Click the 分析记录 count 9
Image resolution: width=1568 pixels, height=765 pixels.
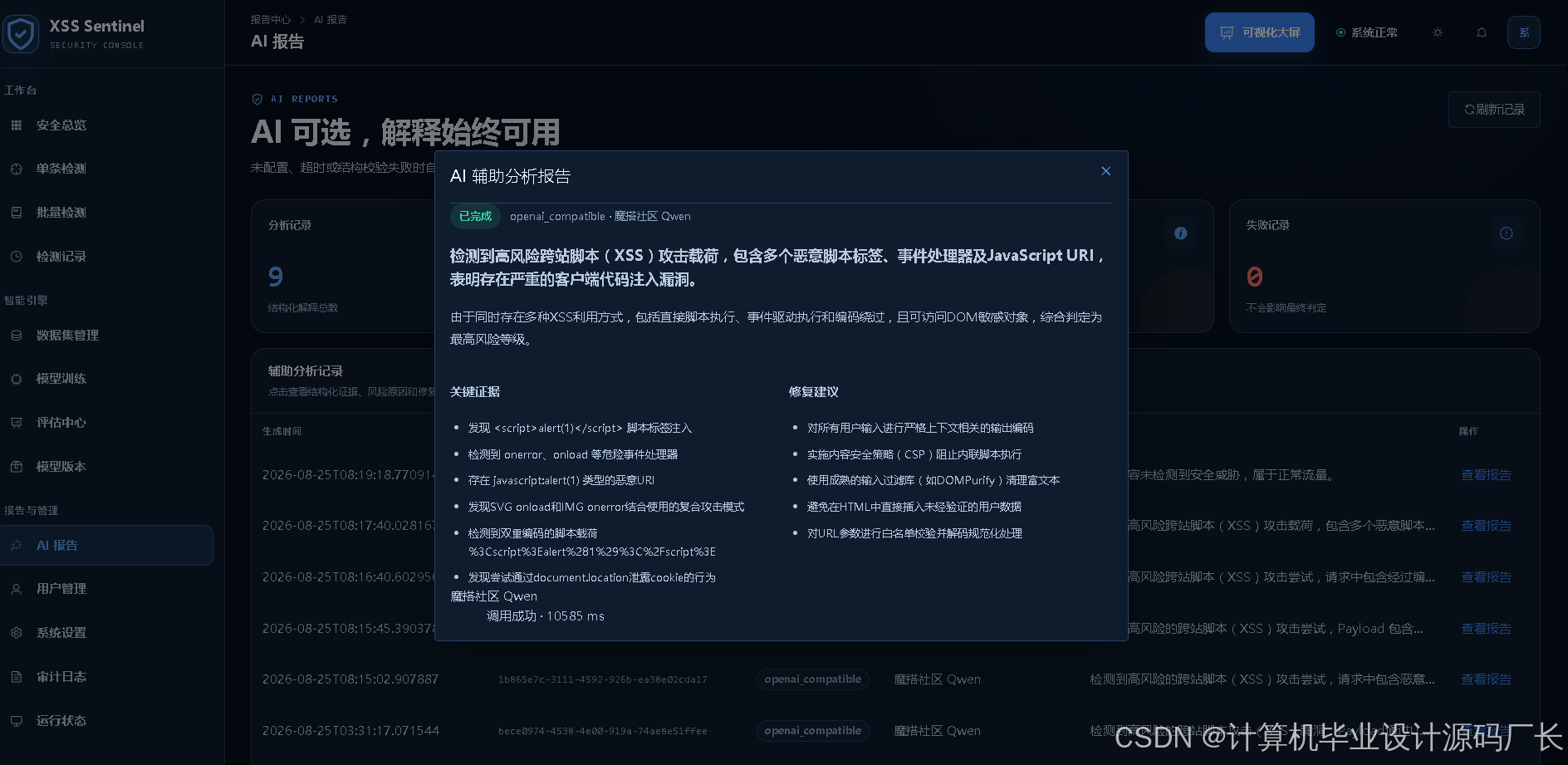point(276,277)
